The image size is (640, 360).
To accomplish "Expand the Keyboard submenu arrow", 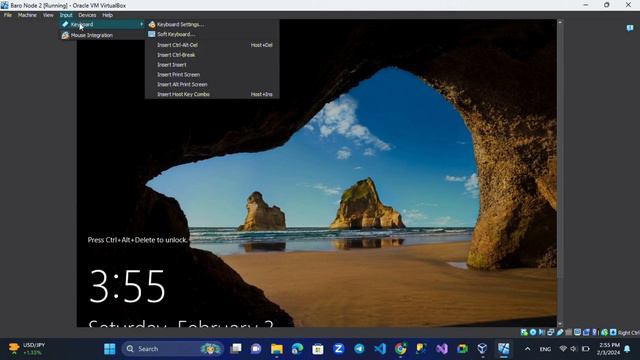I will tap(141, 24).
